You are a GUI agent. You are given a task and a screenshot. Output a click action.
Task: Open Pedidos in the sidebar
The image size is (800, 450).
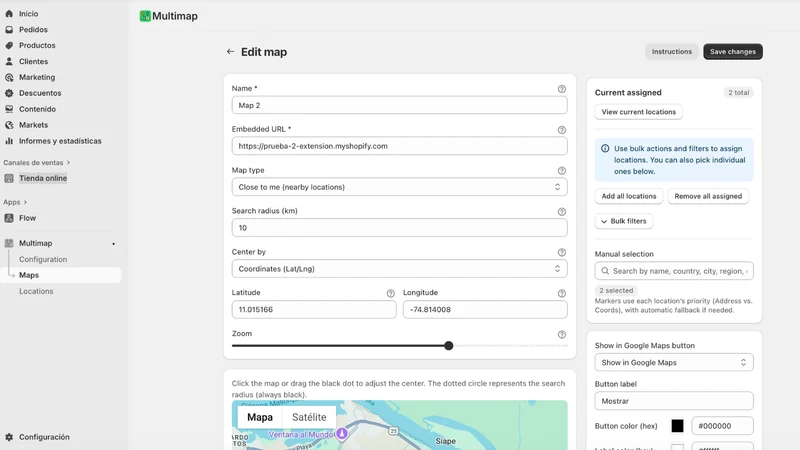click(x=33, y=30)
